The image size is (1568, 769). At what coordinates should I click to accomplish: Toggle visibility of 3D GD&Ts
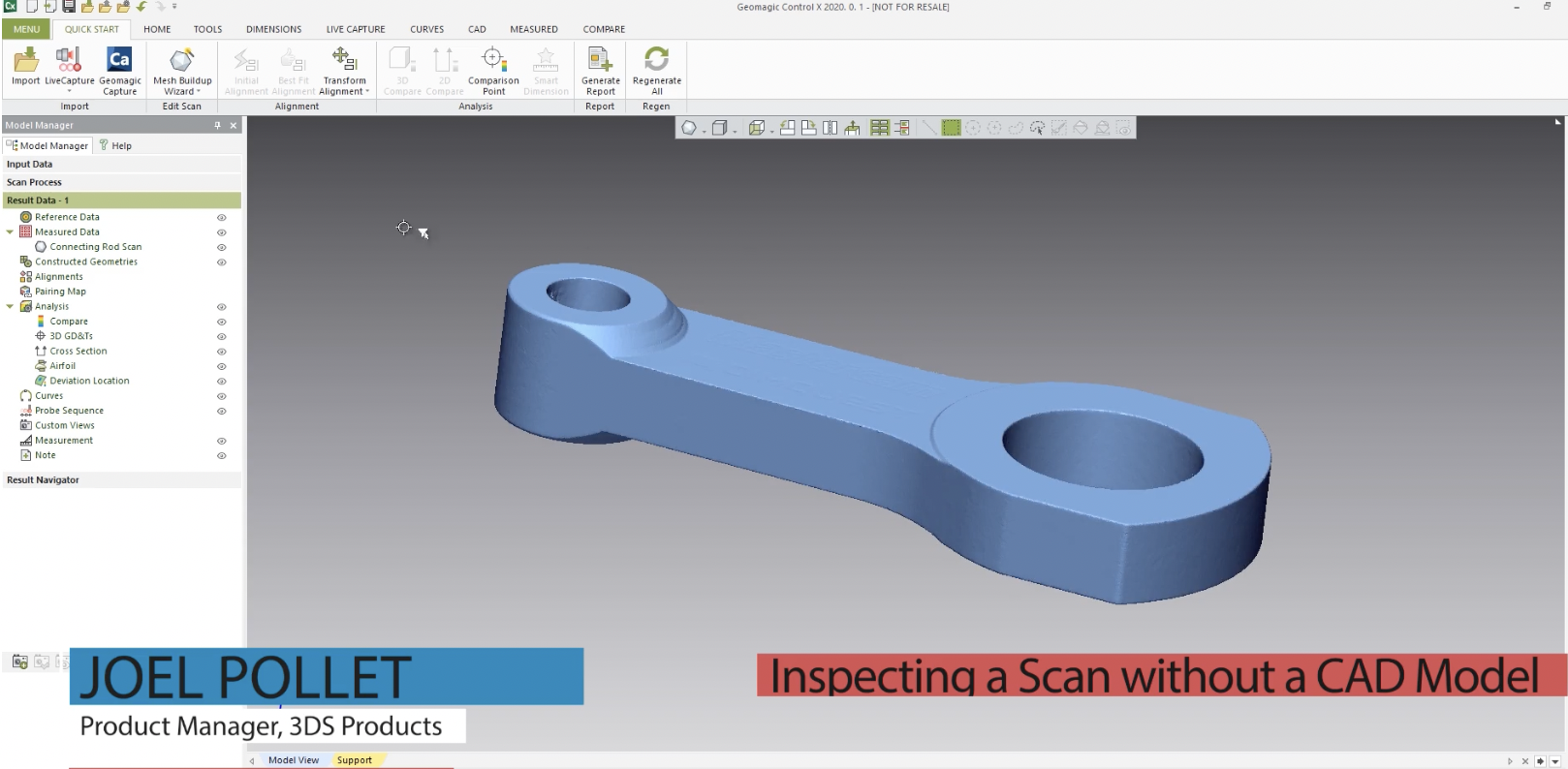(221, 337)
